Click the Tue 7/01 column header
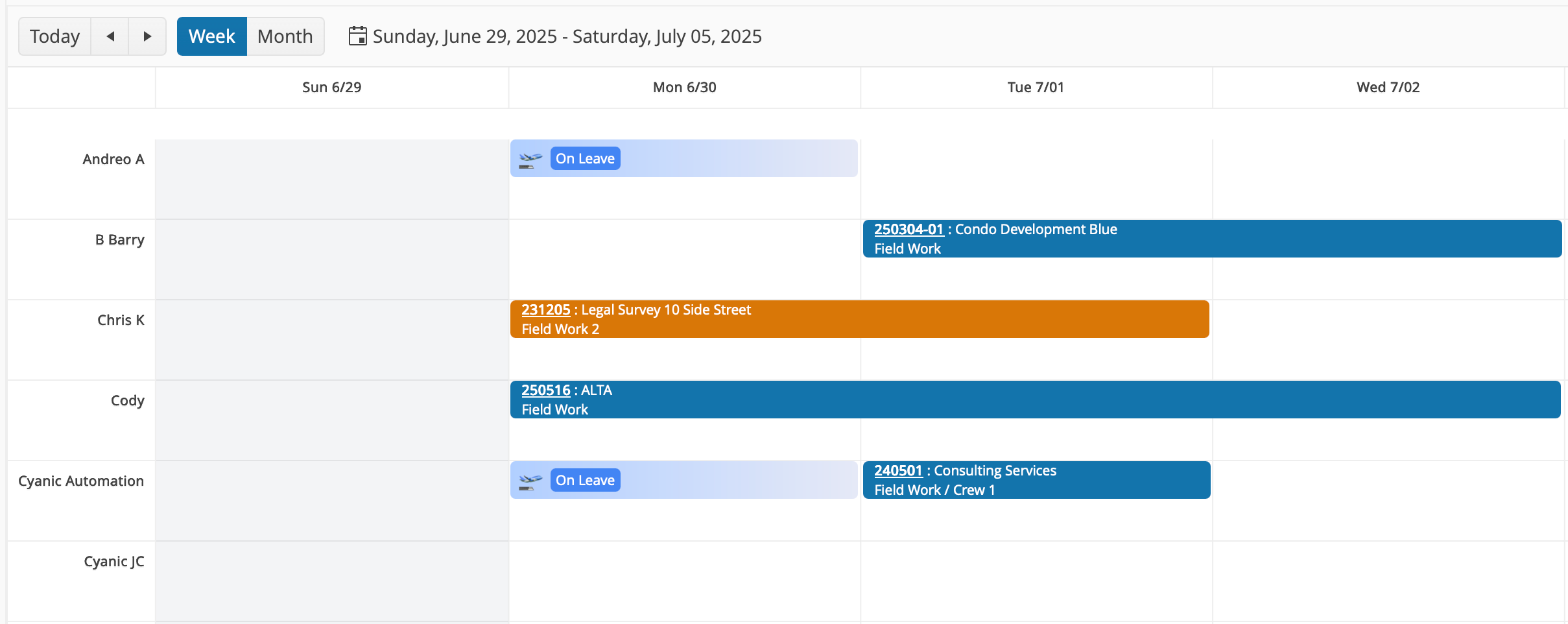 (x=1036, y=88)
